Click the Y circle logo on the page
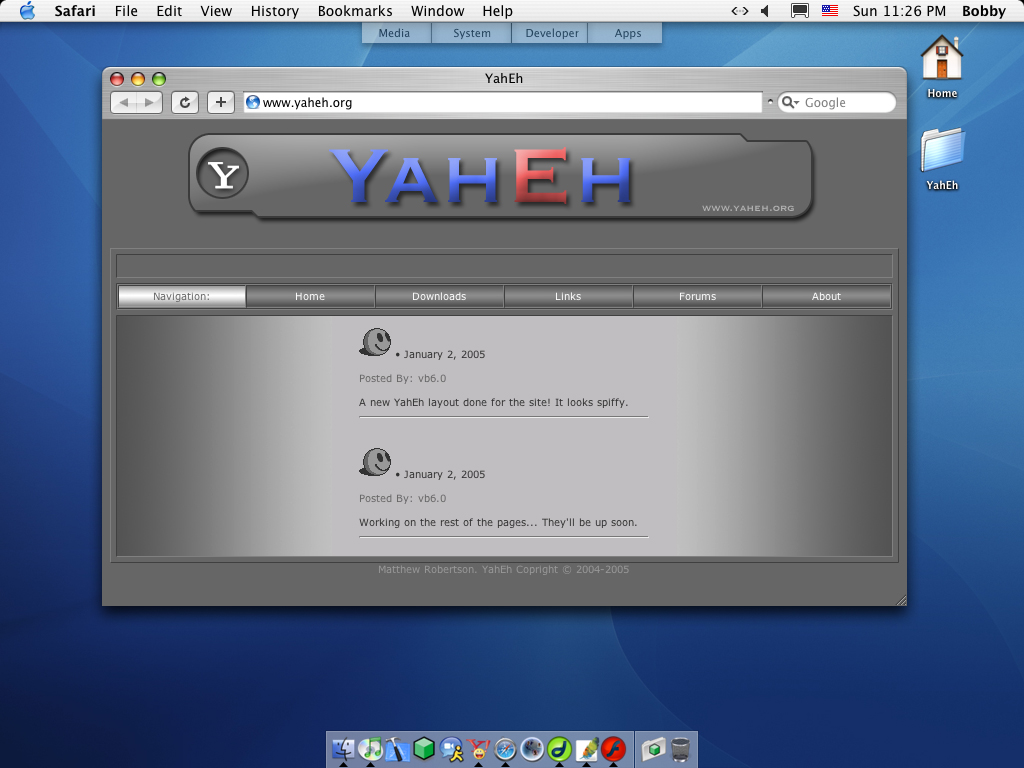 (223, 173)
